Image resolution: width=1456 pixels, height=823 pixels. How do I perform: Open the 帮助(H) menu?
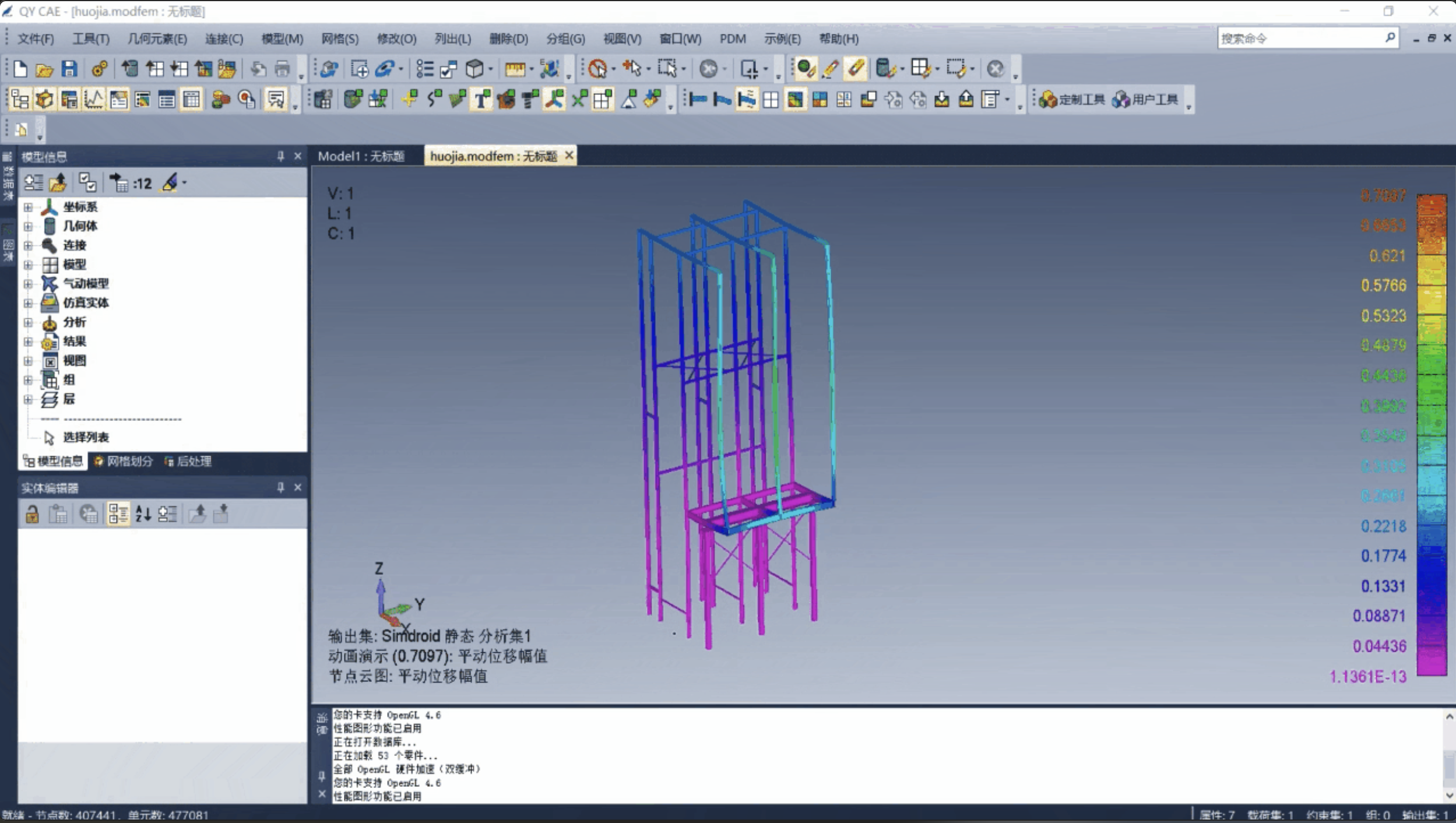point(839,38)
